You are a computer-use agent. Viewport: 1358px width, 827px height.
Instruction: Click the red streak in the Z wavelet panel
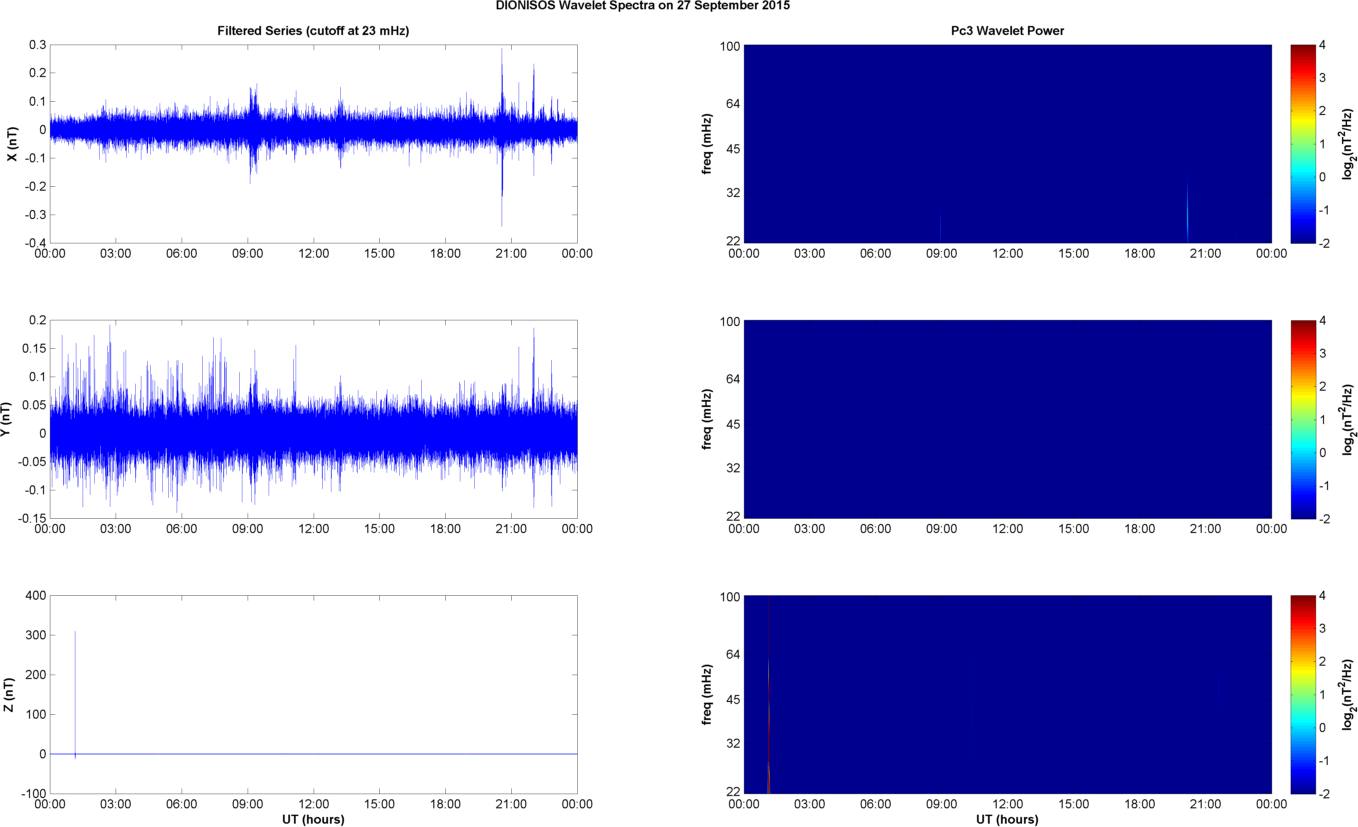click(x=768, y=695)
